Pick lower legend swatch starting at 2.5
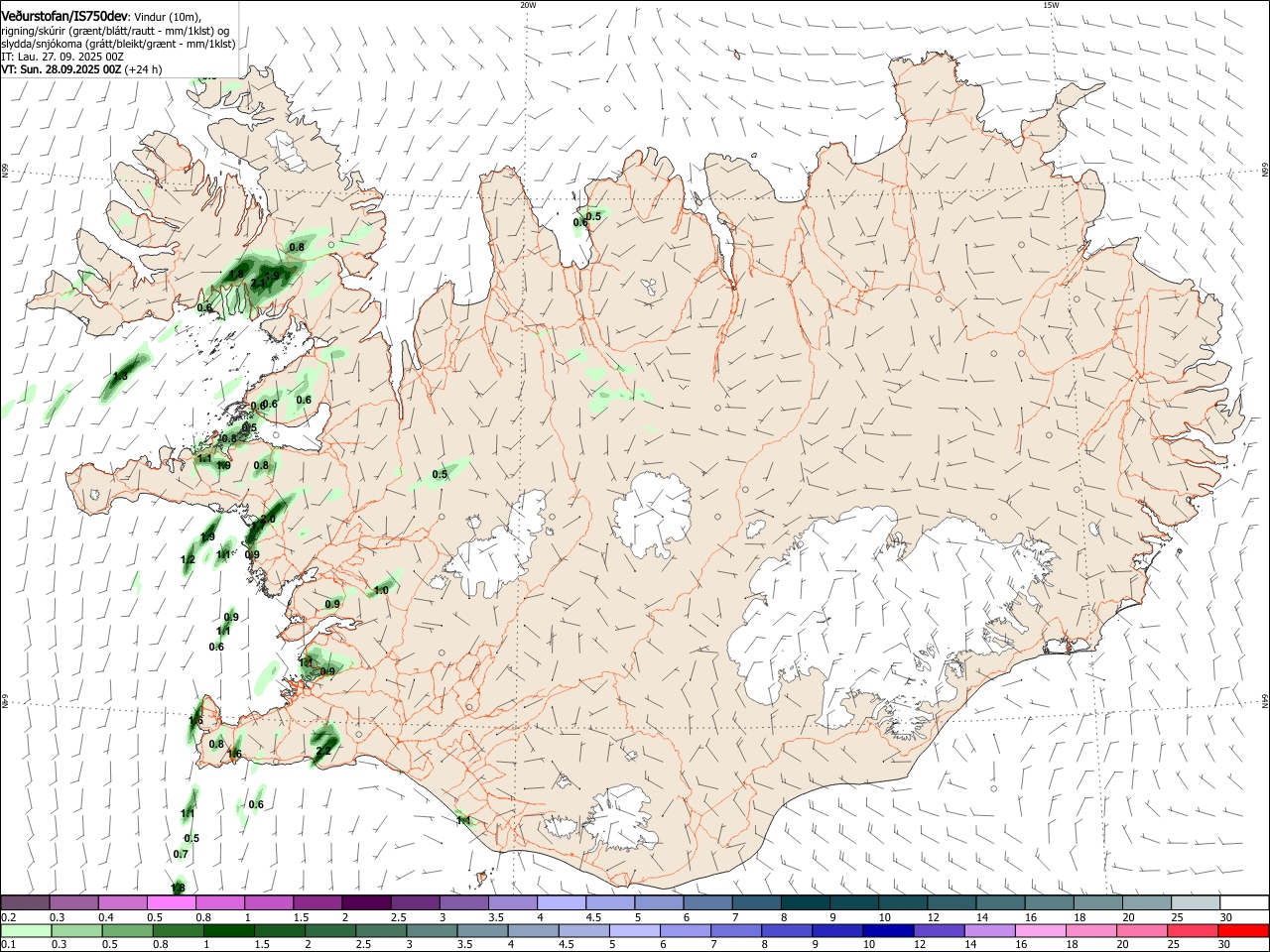This screenshot has height=952, width=1270. pyautogui.click(x=380, y=930)
